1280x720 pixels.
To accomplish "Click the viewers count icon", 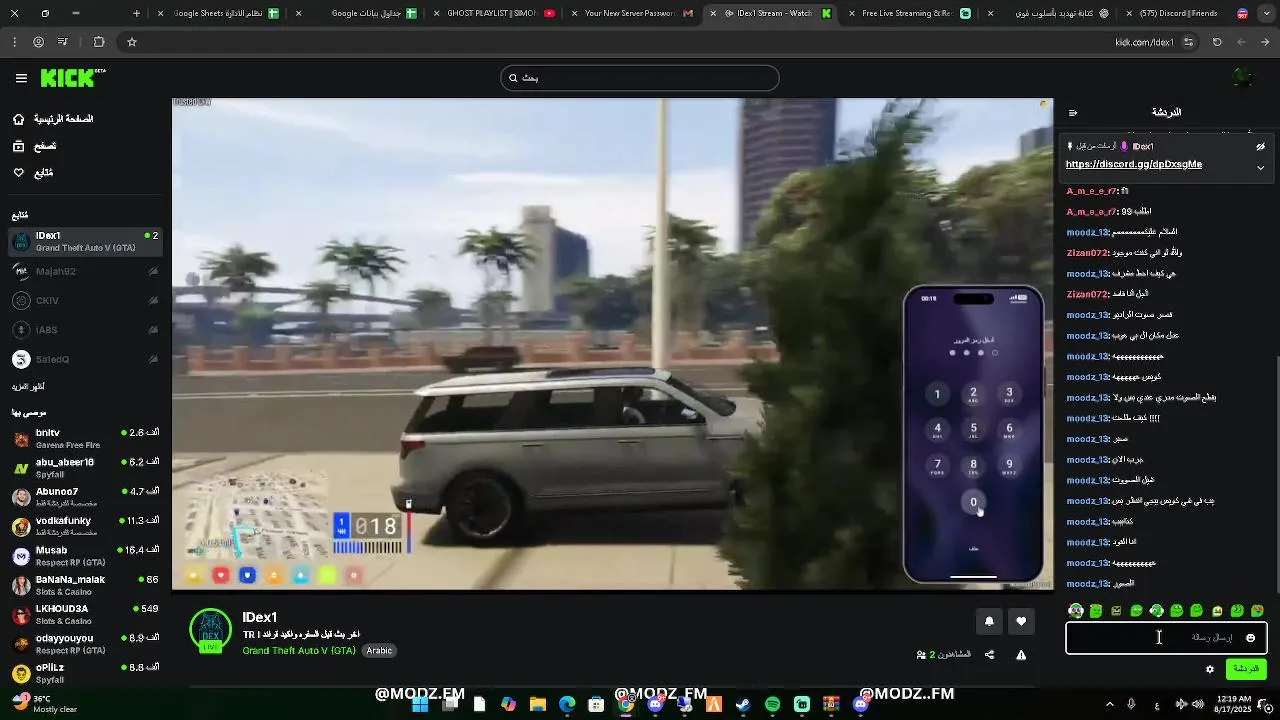I will 921,655.
